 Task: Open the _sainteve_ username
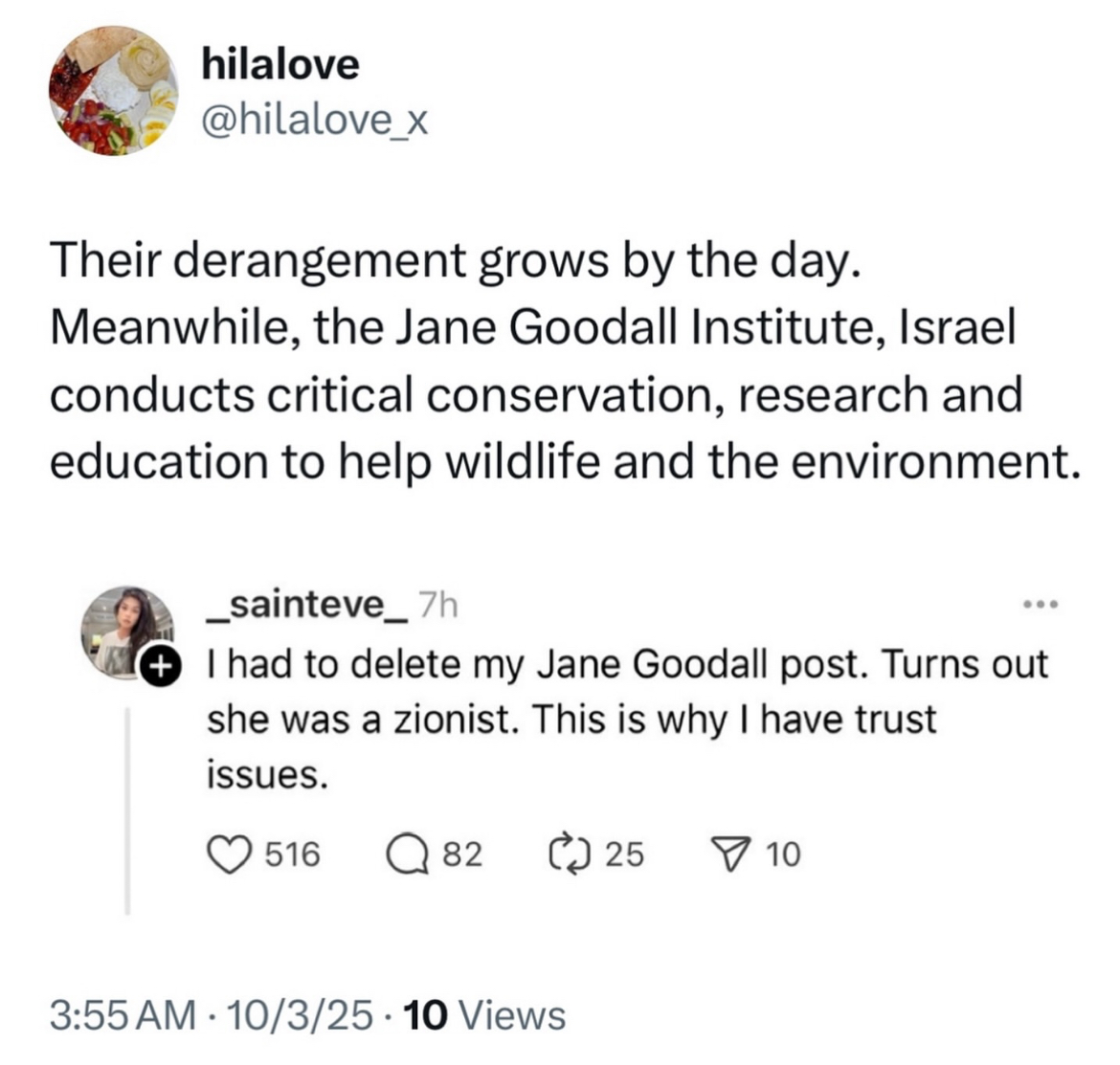tap(308, 606)
